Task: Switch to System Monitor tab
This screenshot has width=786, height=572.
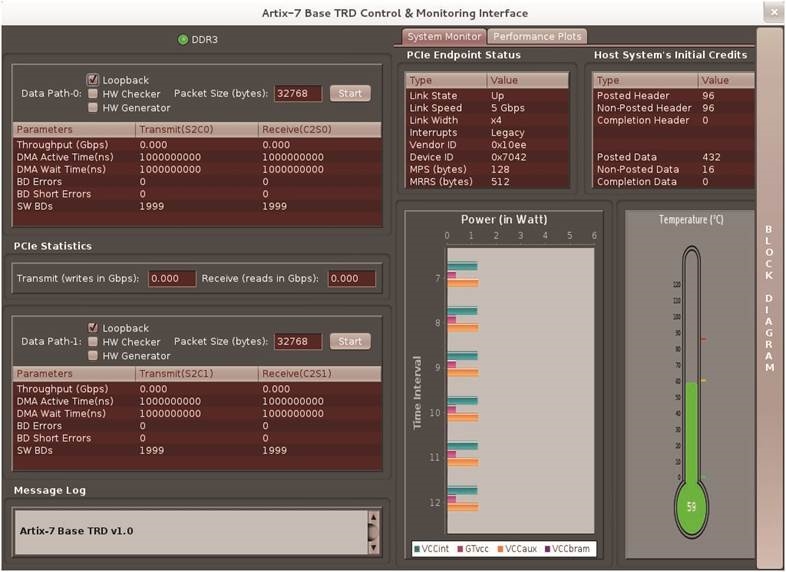Action: click(444, 37)
